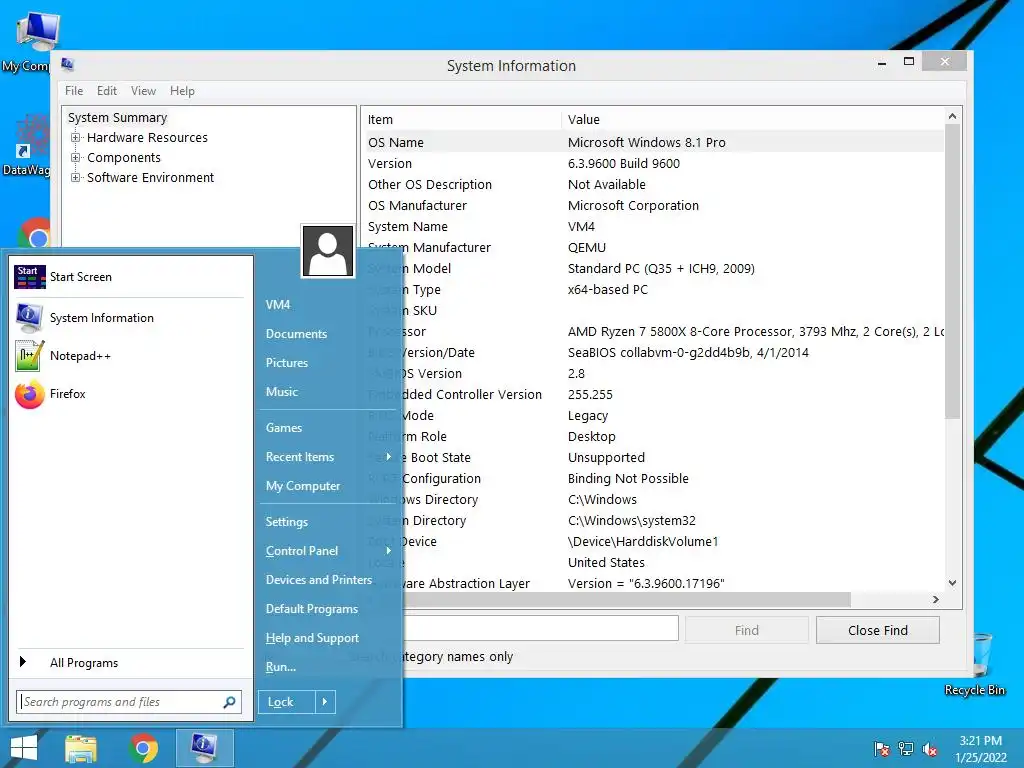Viewport: 1024px width, 768px height.
Task: Click the Close Find button
Action: click(878, 630)
